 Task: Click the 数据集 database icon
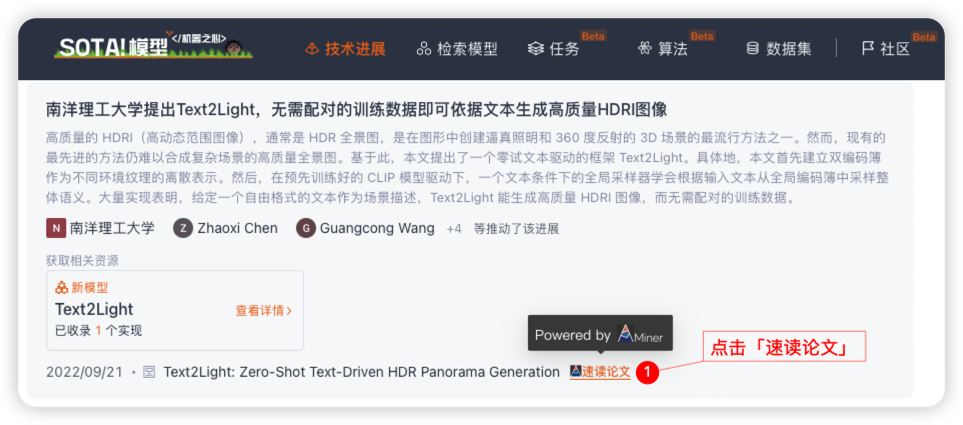[x=752, y=49]
